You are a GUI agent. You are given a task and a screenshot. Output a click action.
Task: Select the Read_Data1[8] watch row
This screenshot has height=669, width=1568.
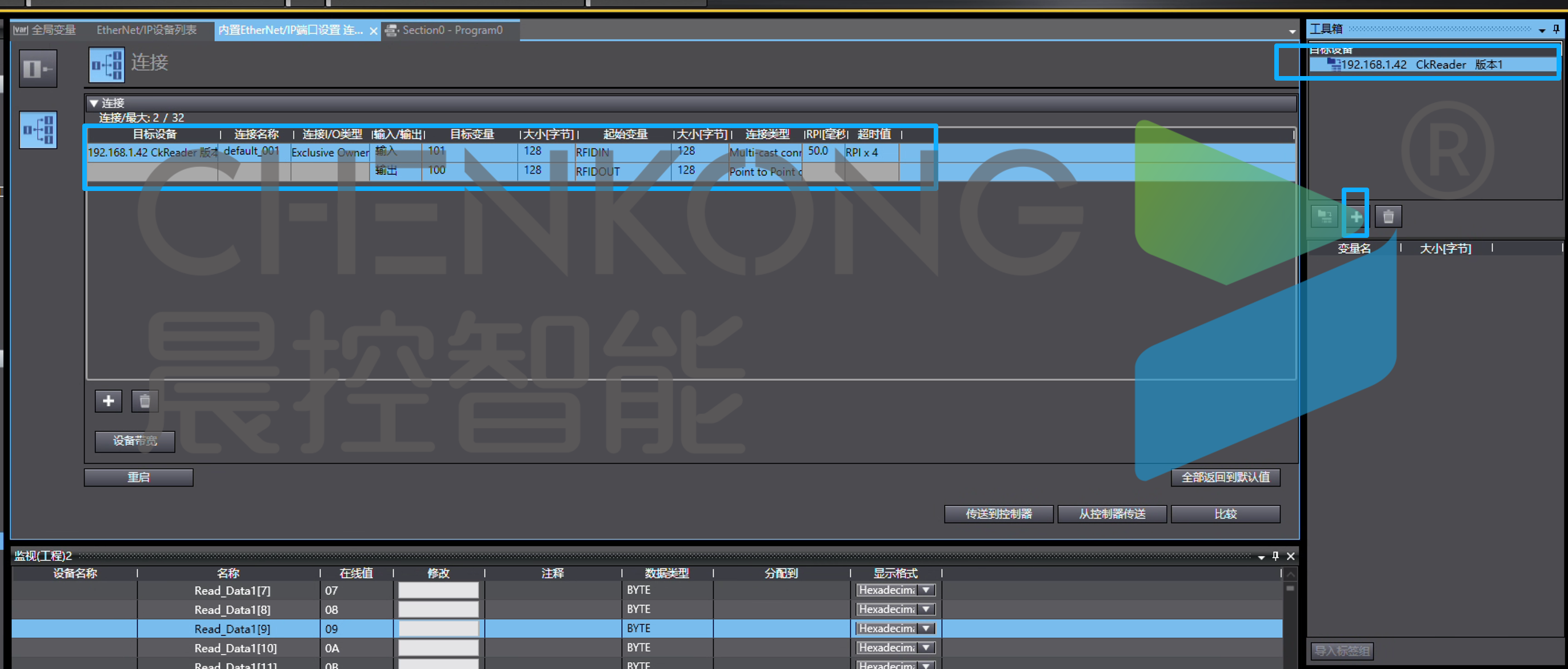point(646,610)
